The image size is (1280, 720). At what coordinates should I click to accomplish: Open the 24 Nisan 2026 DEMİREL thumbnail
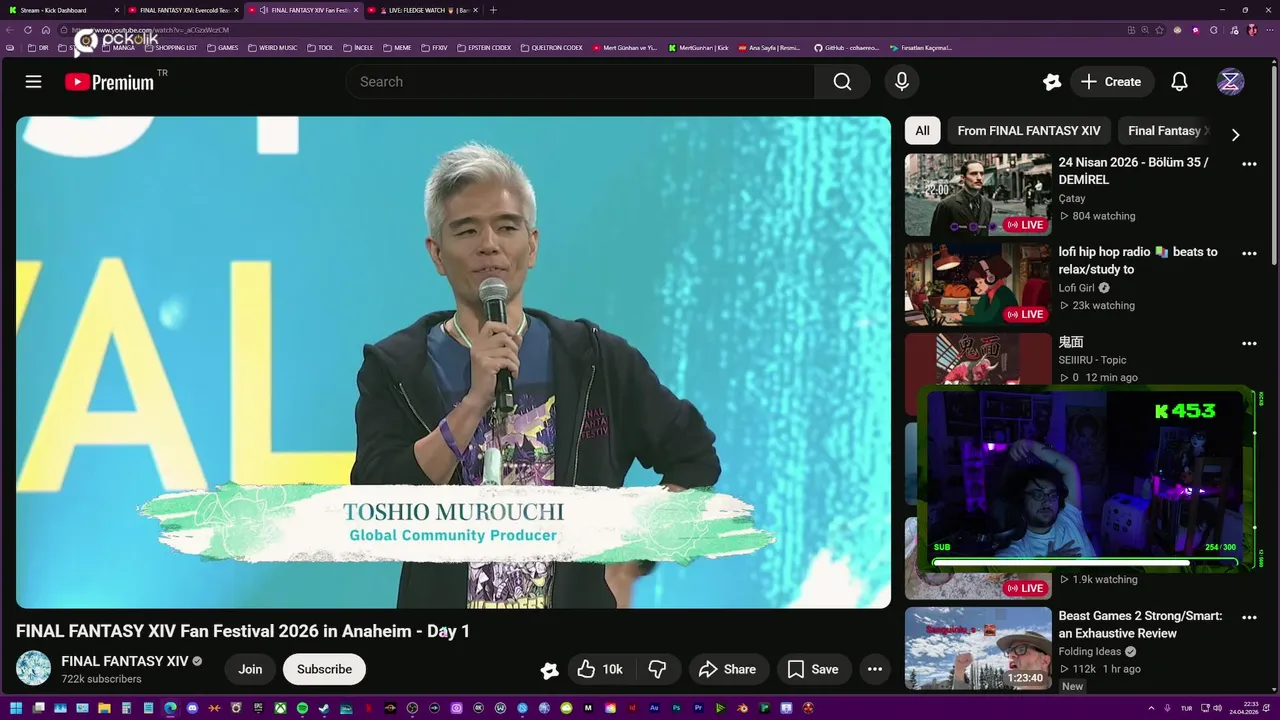(x=978, y=194)
